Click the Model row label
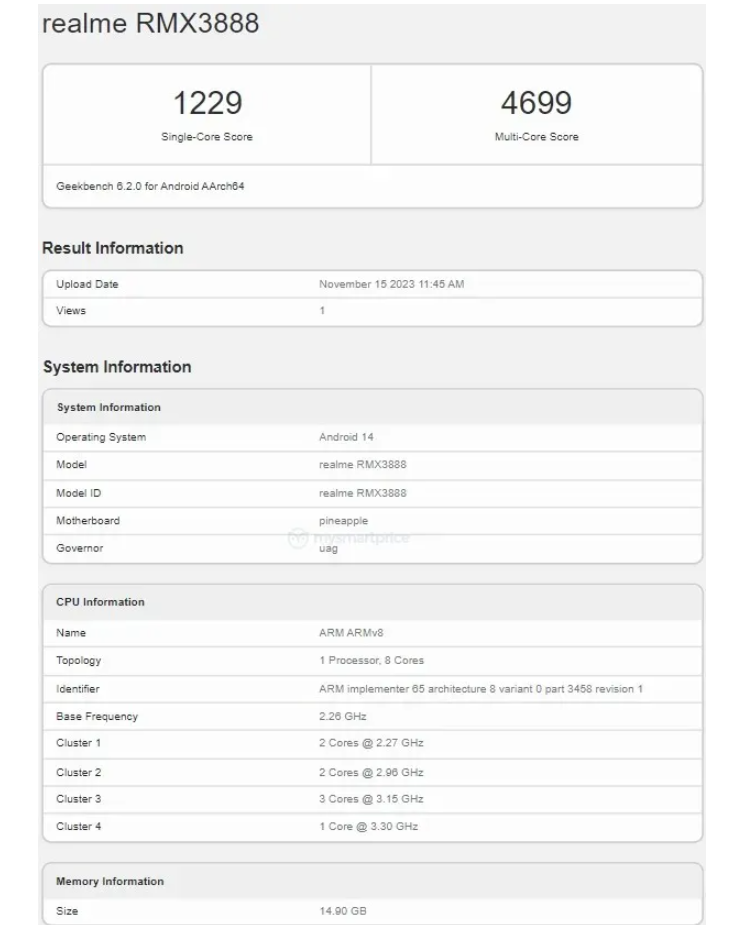Image resolution: width=752 pixels, height=925 pixels. pyautogui.click(x=71, y=465)
